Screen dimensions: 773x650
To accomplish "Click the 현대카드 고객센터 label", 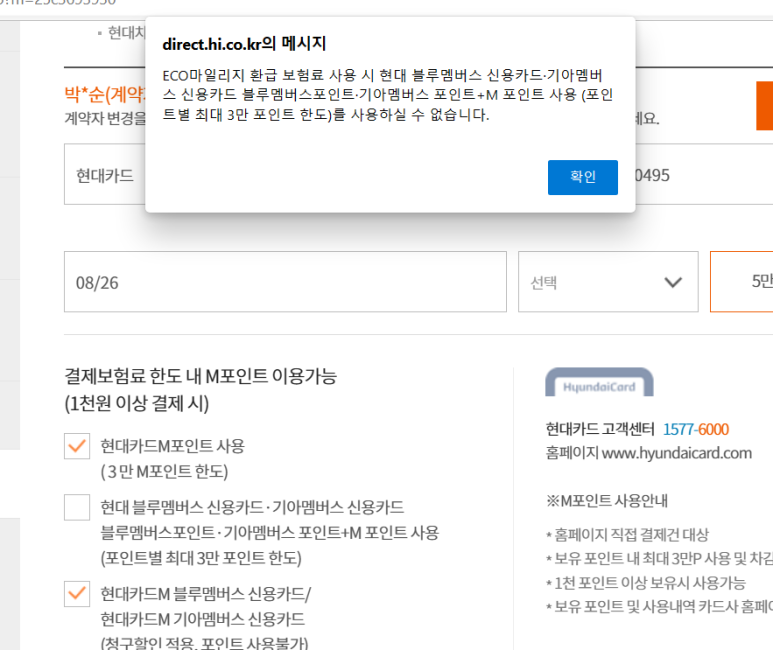I will point(599,430).
